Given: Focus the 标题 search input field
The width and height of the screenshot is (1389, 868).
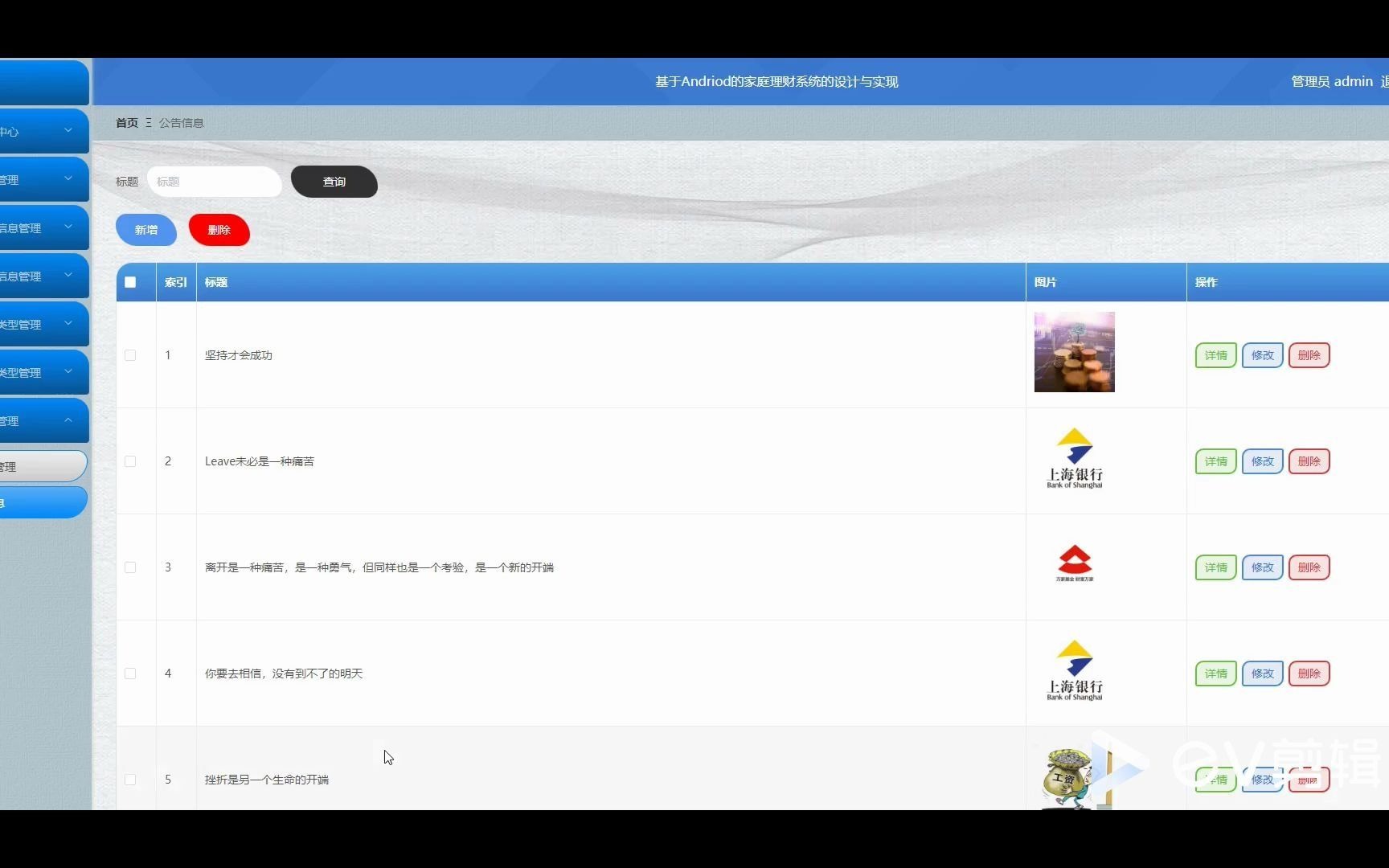Looking at the screenshot, I should coord(215,182).
